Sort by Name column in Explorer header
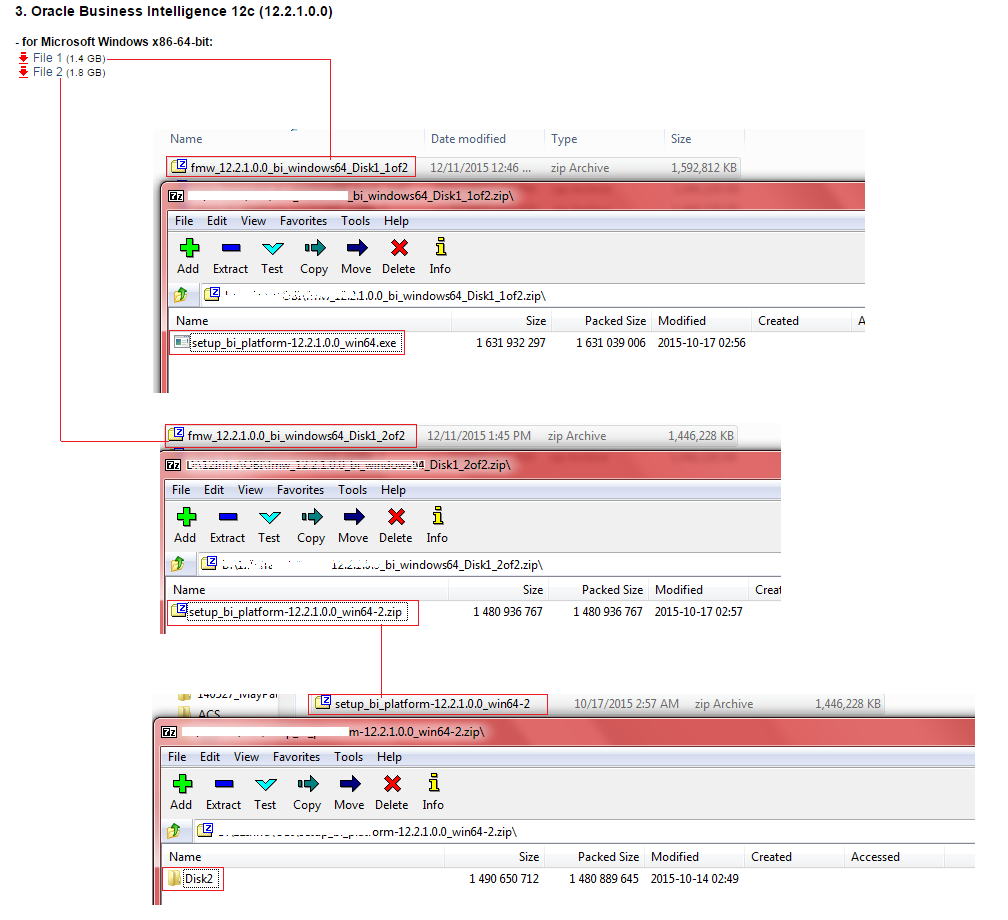The width and height of the screenshot is (1008, 920). click(x=186, y=139)
